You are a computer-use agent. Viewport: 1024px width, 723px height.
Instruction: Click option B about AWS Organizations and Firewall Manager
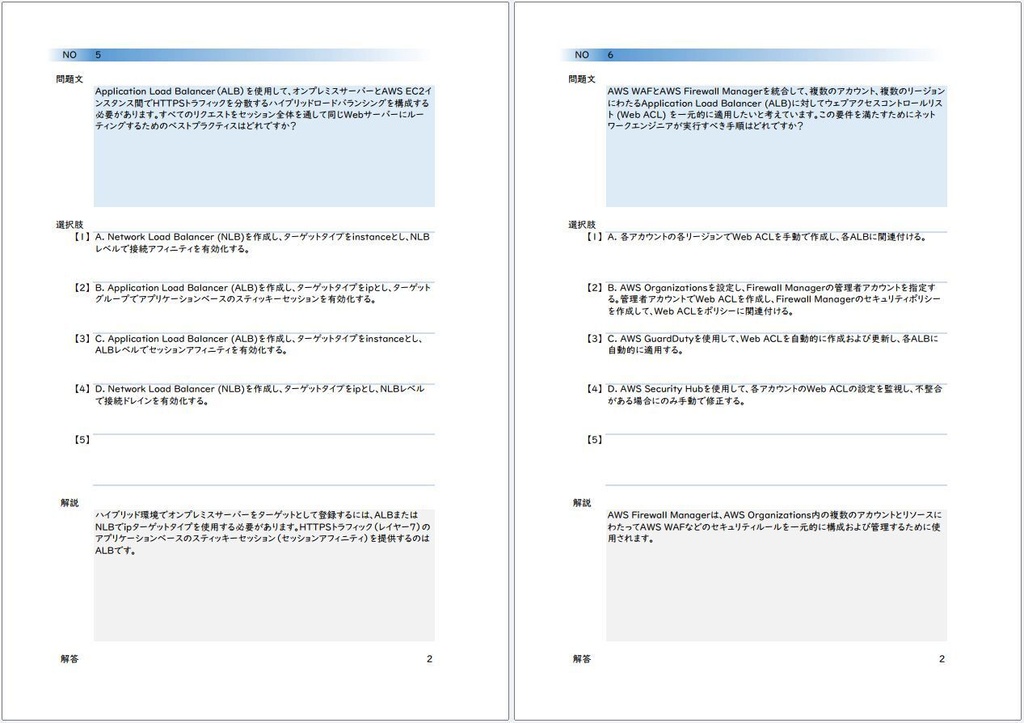[775, 299]
